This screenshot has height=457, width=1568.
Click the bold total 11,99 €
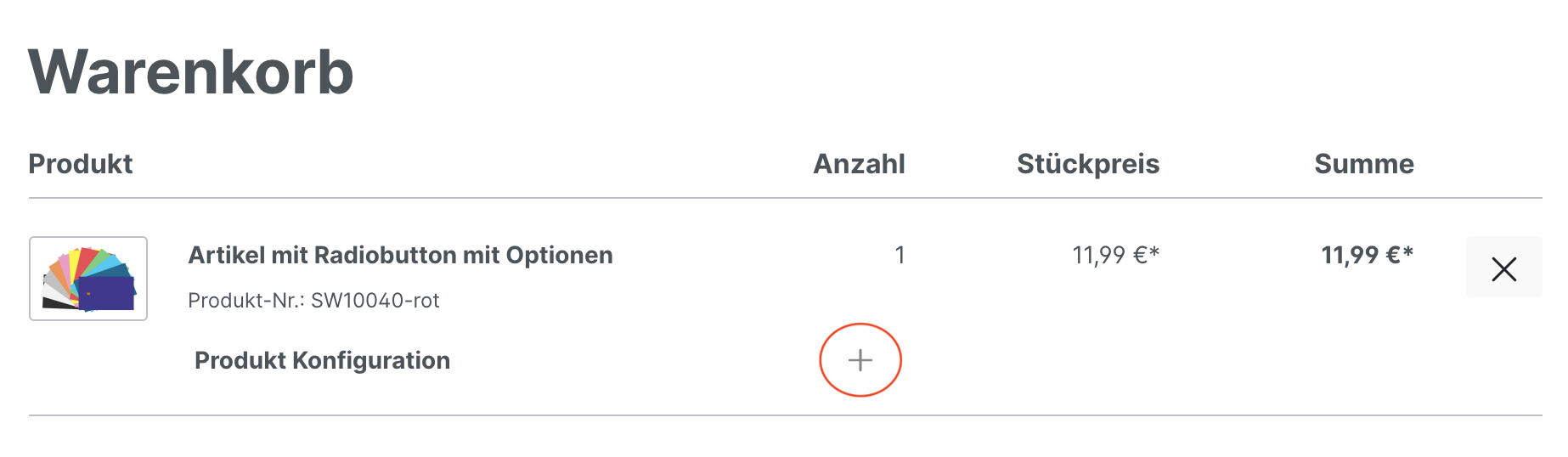(x=1361, y=255)
